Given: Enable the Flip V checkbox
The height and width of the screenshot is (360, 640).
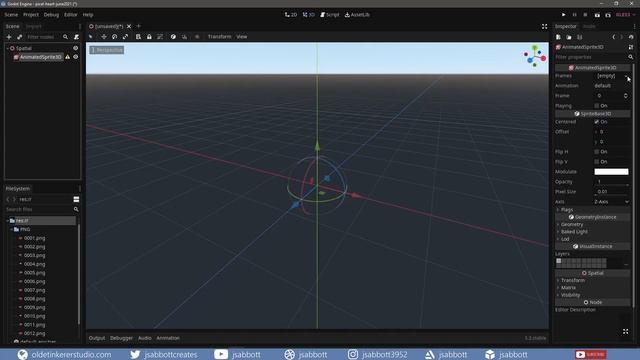Looking at the screenshot, I should click(x=597, y=162).
